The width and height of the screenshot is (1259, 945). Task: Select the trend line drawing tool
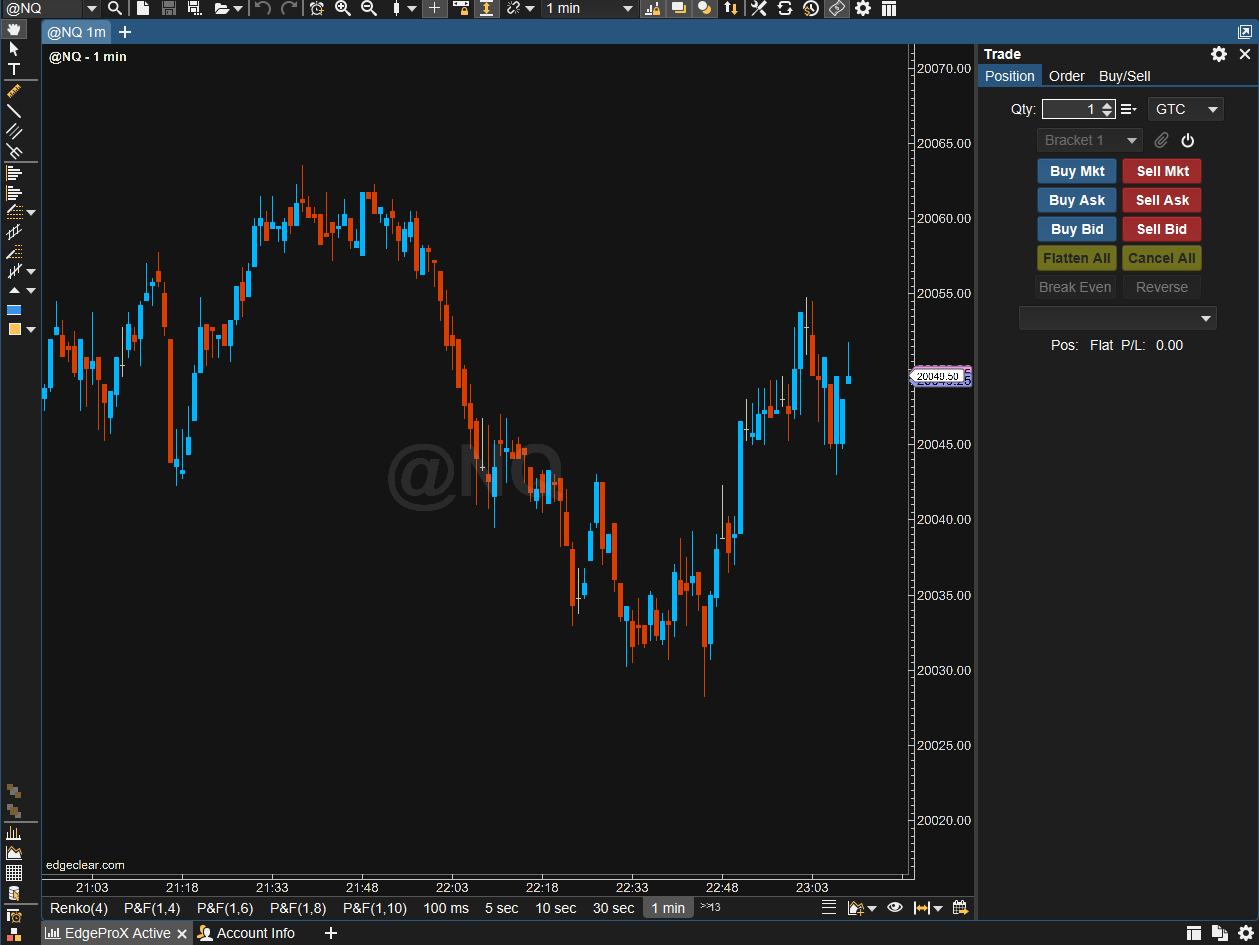pos(14,111)
